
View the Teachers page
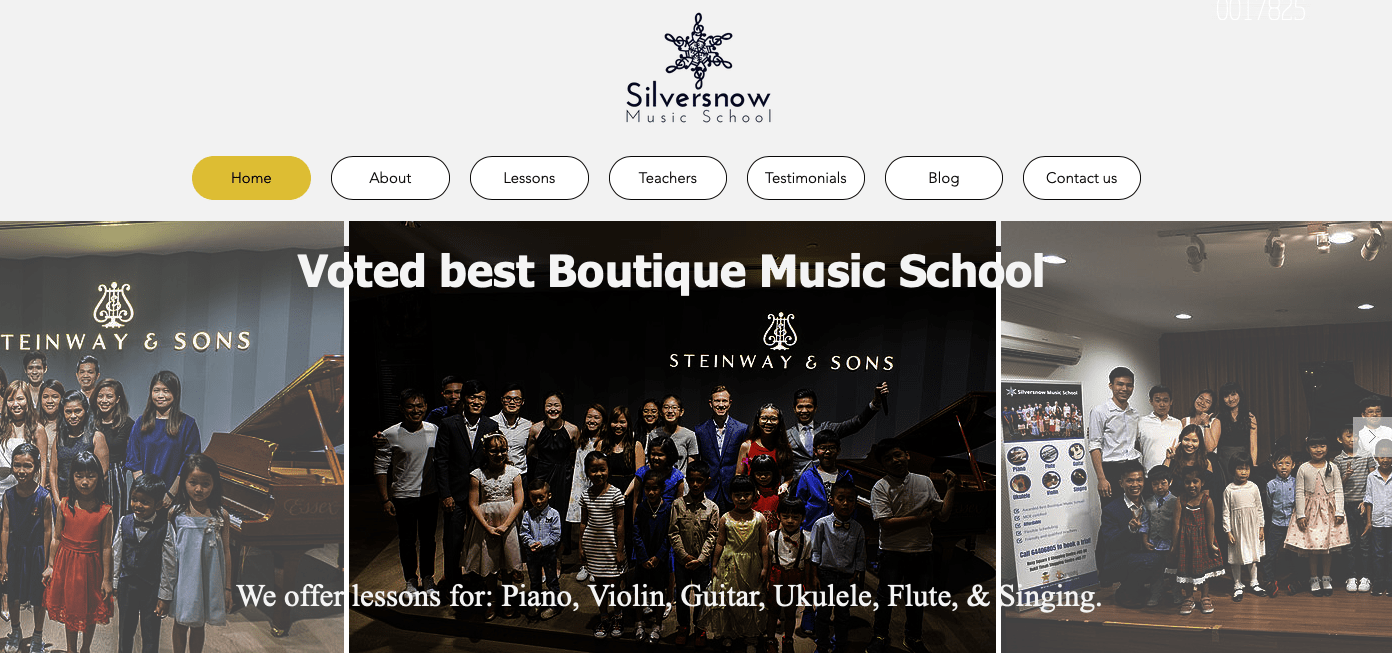pos(668,178)
